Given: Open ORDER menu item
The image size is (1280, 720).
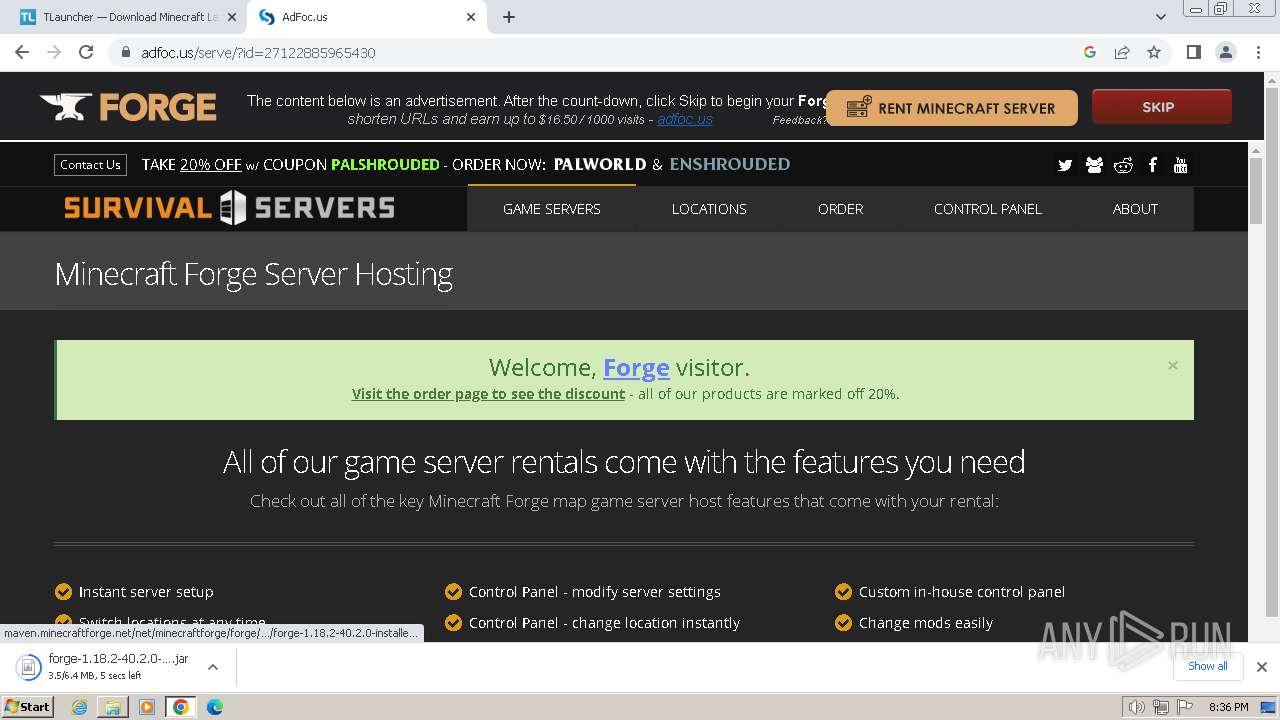Looking at the screenshot, I should [x=840, y=208].
